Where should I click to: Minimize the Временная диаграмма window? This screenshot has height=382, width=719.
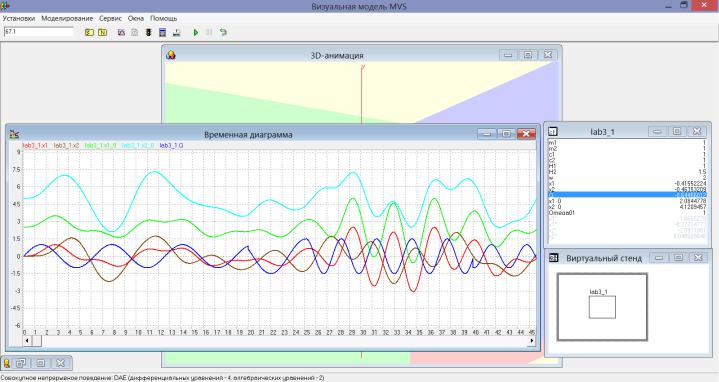coord(487,133)
